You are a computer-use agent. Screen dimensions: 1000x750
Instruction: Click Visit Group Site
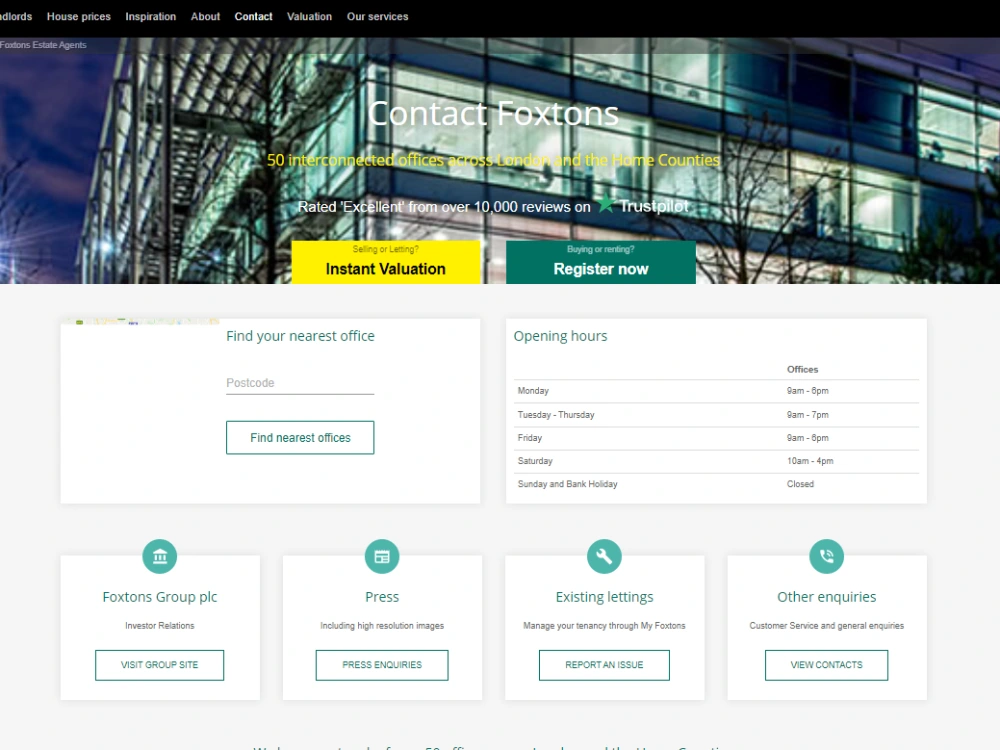tap(159, 664)
